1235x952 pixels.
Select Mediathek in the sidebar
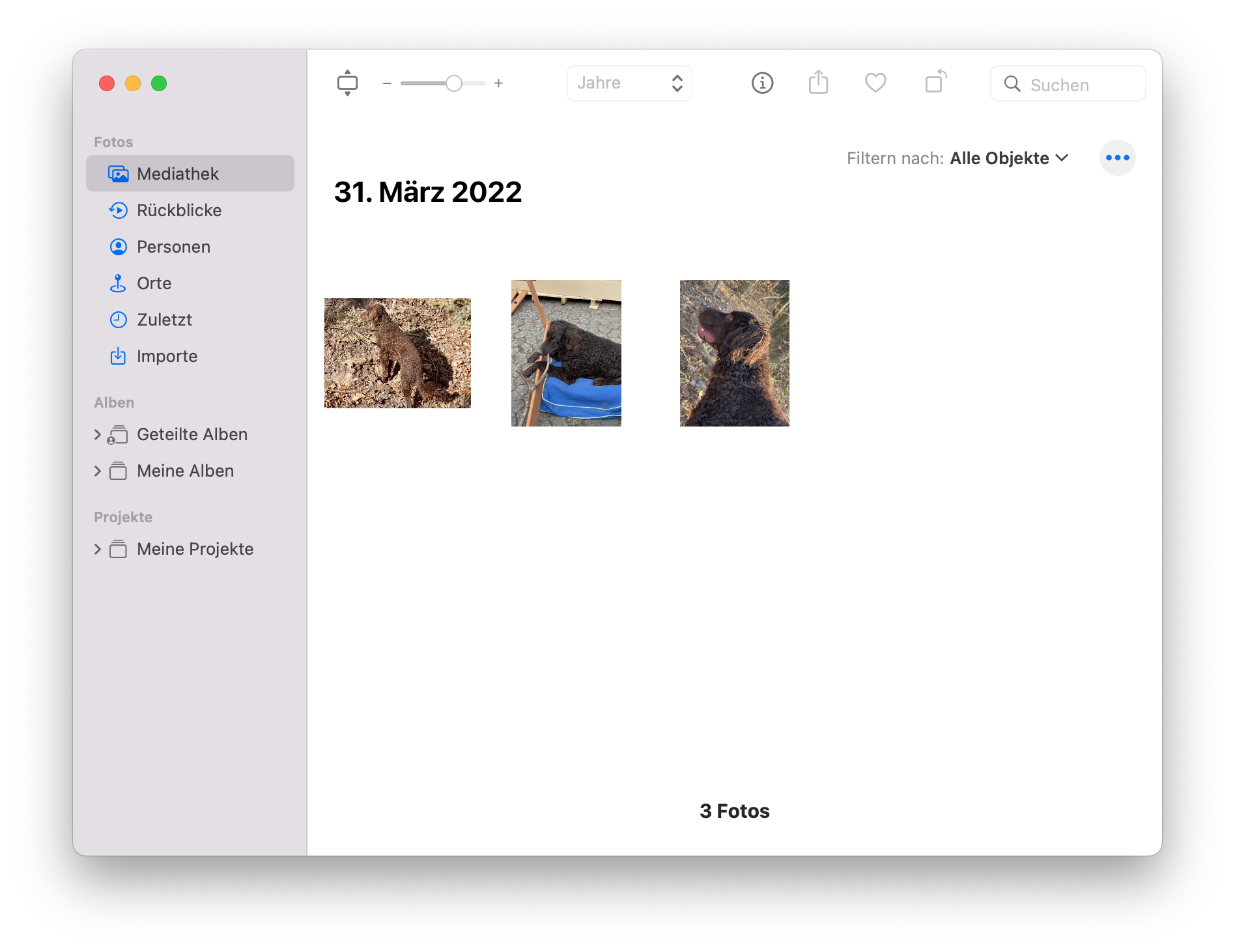[x=190, y=173]
